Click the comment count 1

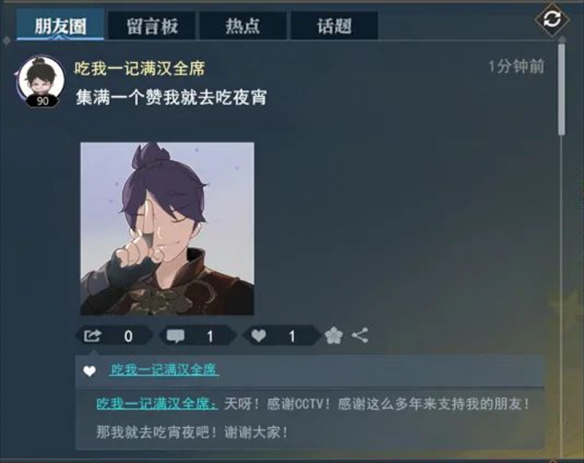coord(210,336)
